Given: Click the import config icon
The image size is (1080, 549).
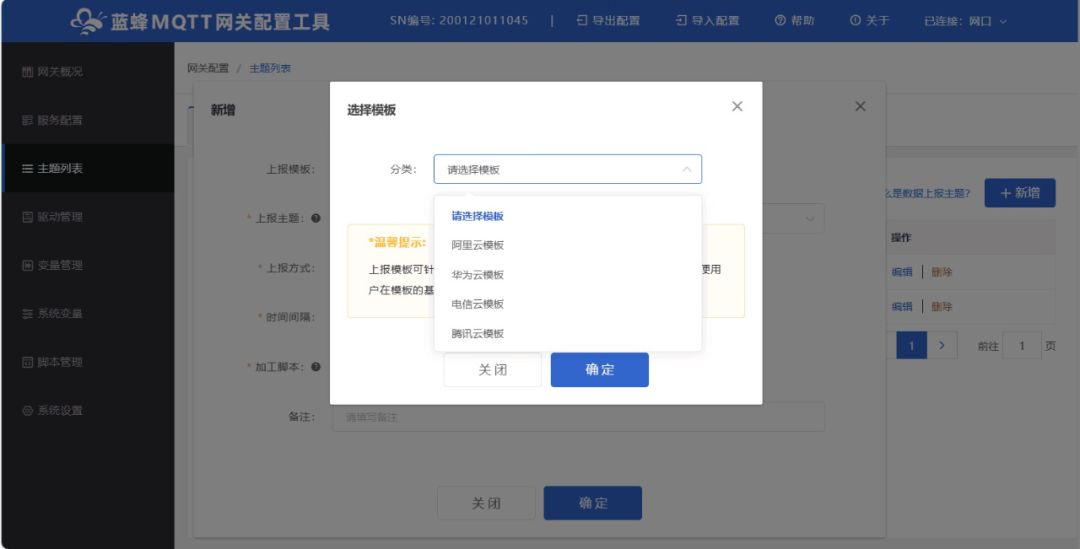Looking at the screenshot, I should coord(681,21).
